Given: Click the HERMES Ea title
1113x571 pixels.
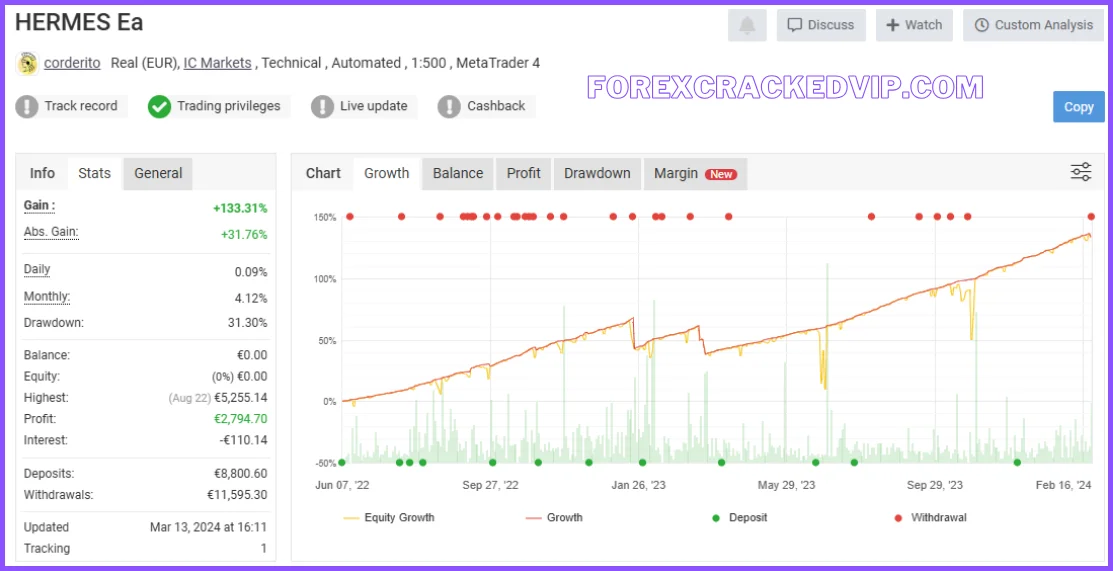Looking at the screenshot, I should click(79, 22).
